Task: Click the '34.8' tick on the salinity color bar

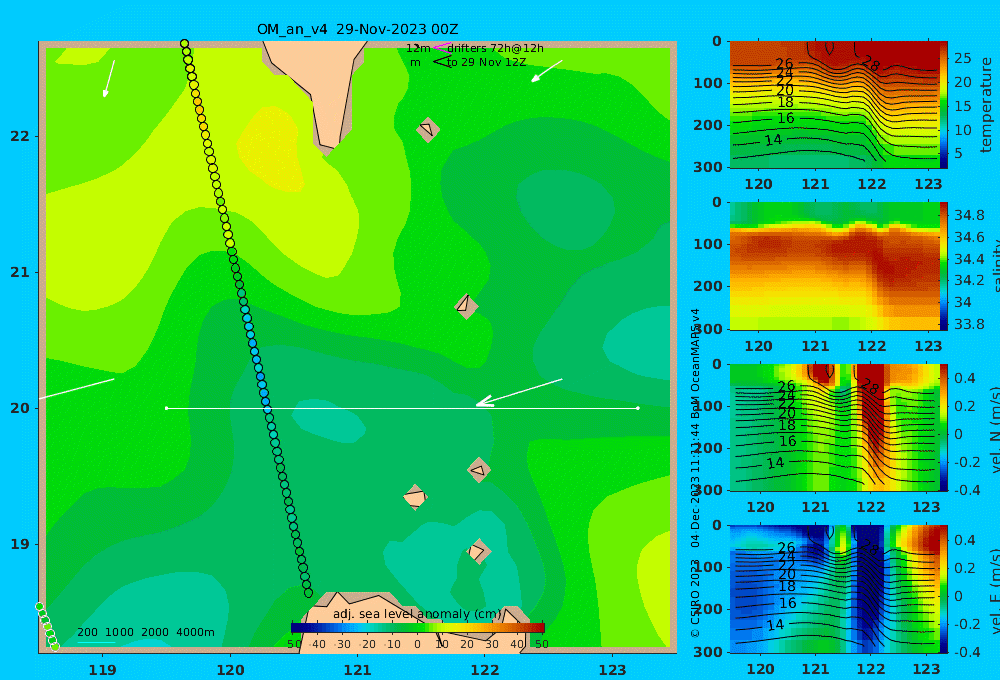Action: pos(969,215)
